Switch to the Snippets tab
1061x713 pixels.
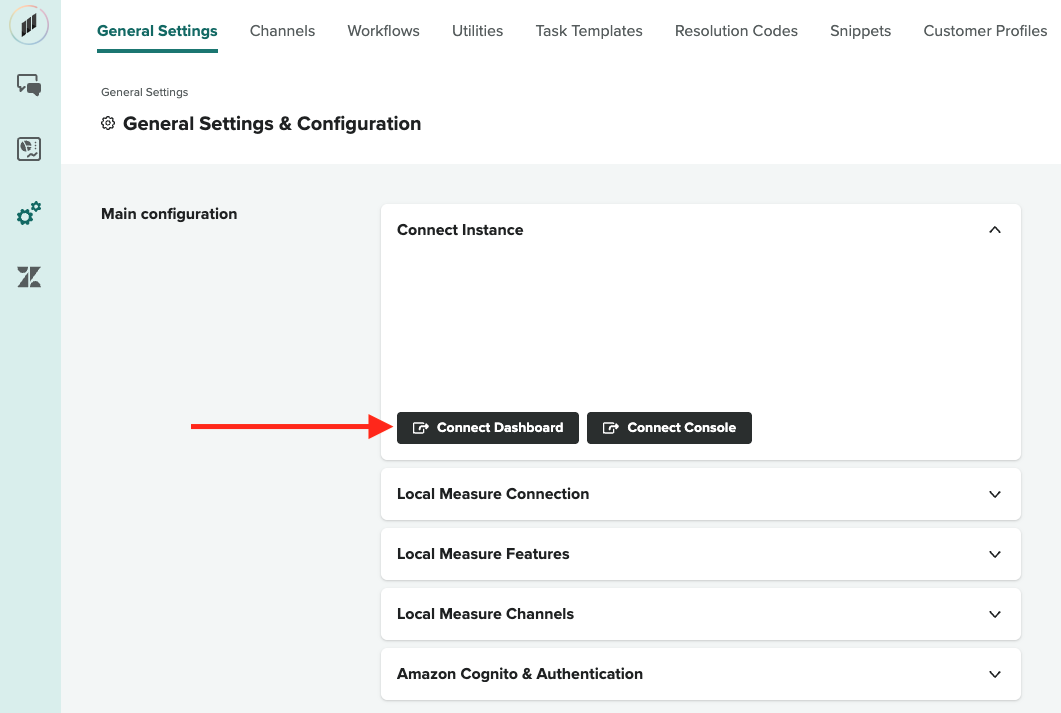[860, 31]
